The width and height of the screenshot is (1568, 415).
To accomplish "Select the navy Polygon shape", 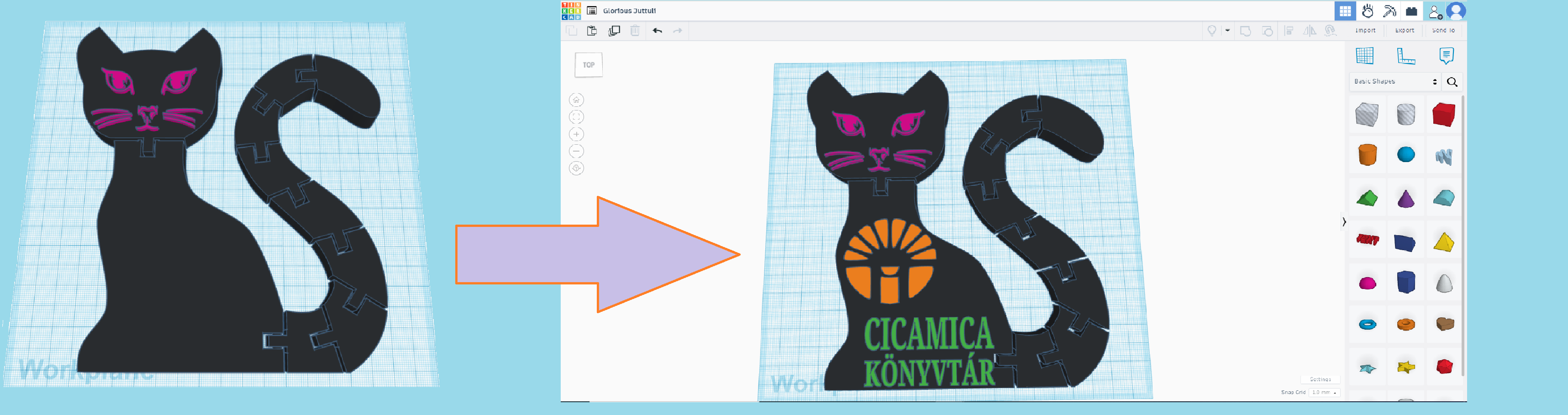I will point(1405,282).
